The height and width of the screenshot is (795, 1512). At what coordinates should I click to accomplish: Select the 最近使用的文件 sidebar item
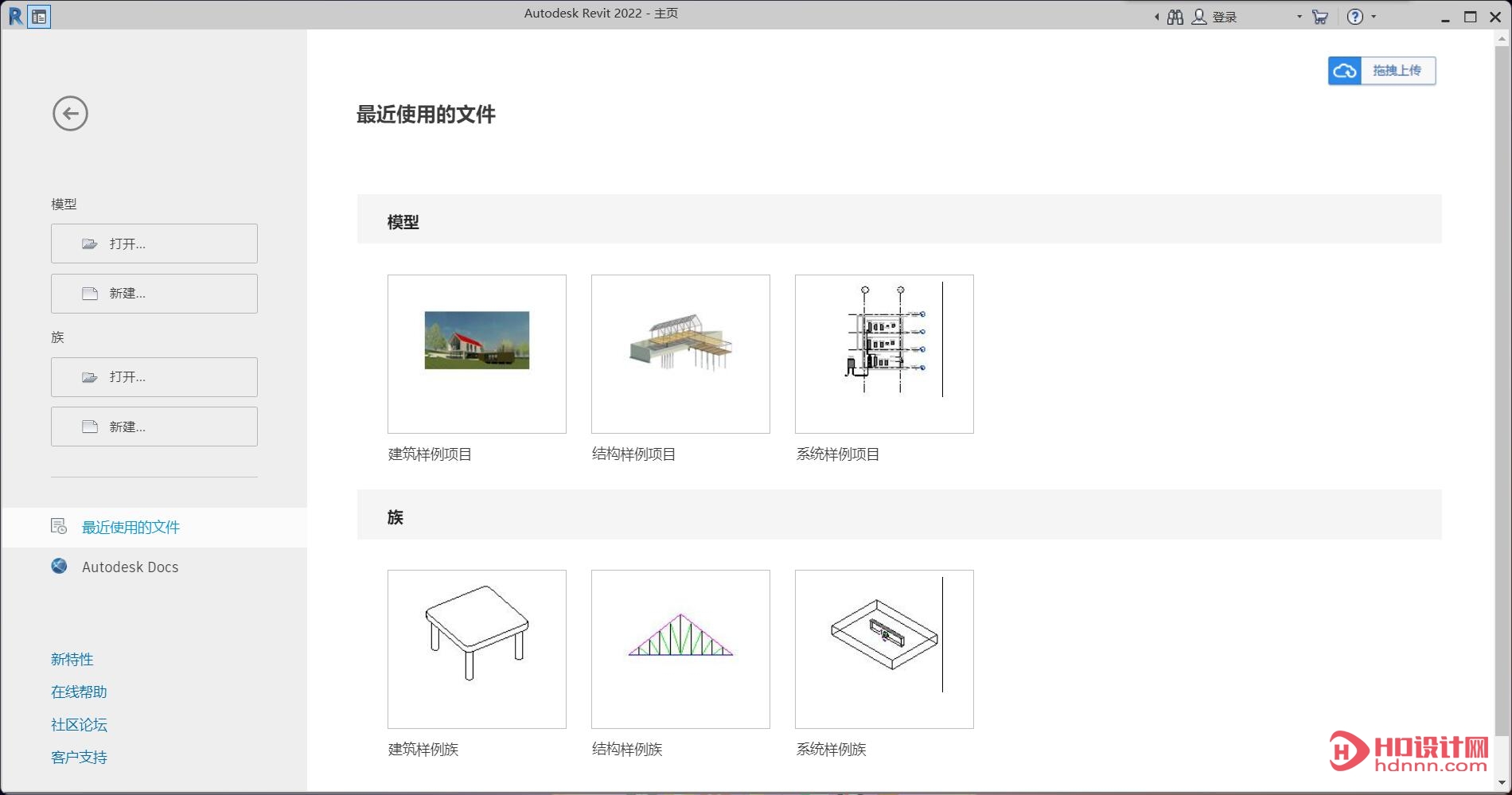tap(154, 527)
